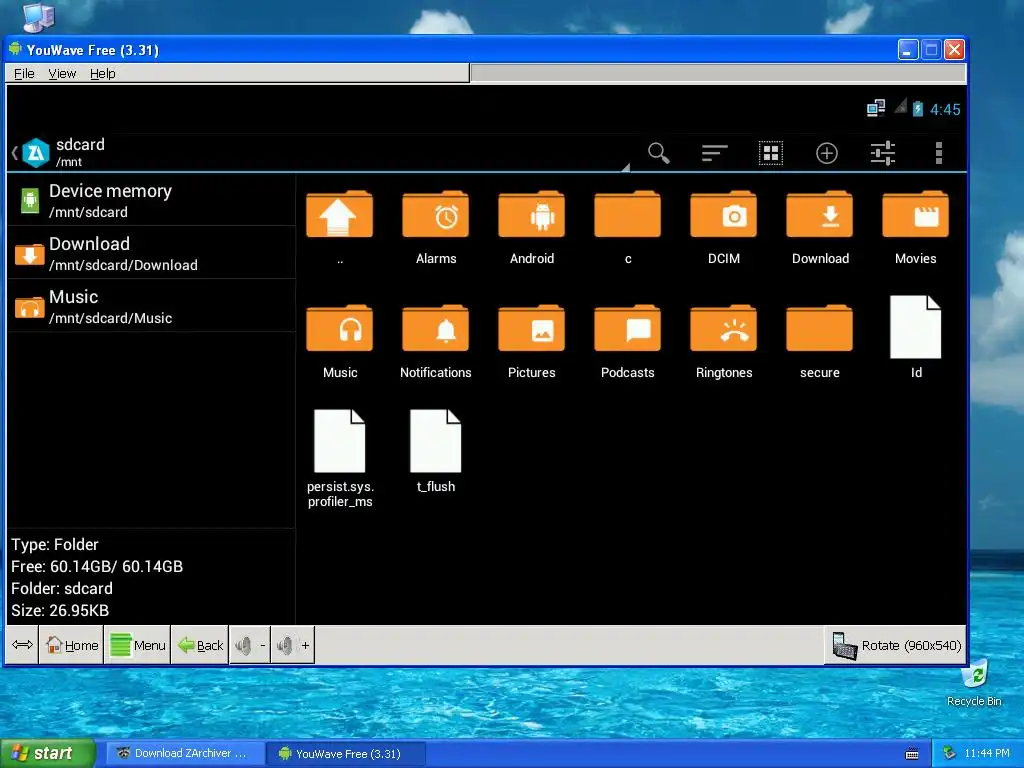
Task: Switch to YouWave Free taskbar item
Action: pos(347,754)
